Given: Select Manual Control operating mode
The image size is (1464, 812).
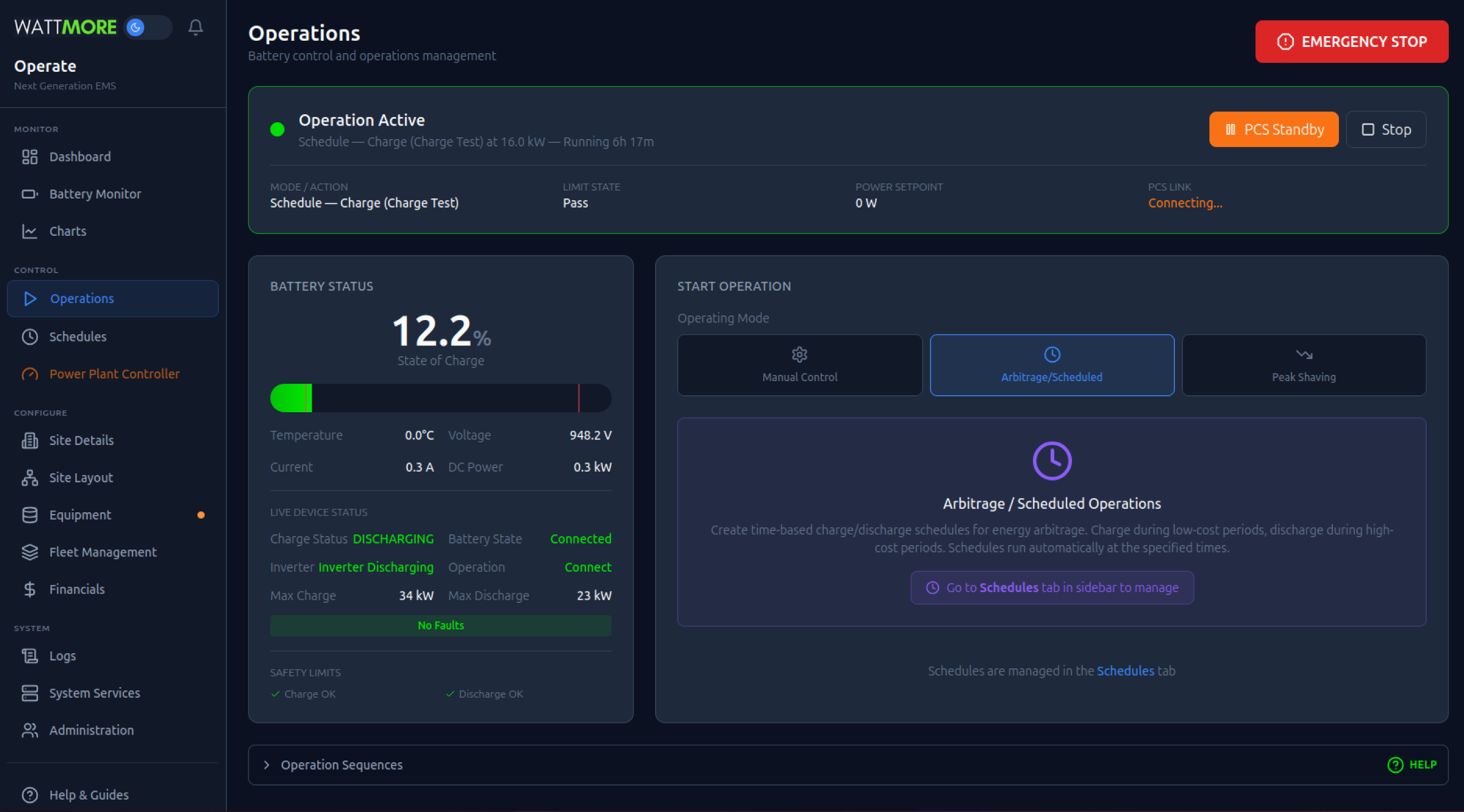Looking at the screenshot, I should [x=799, y=365].
